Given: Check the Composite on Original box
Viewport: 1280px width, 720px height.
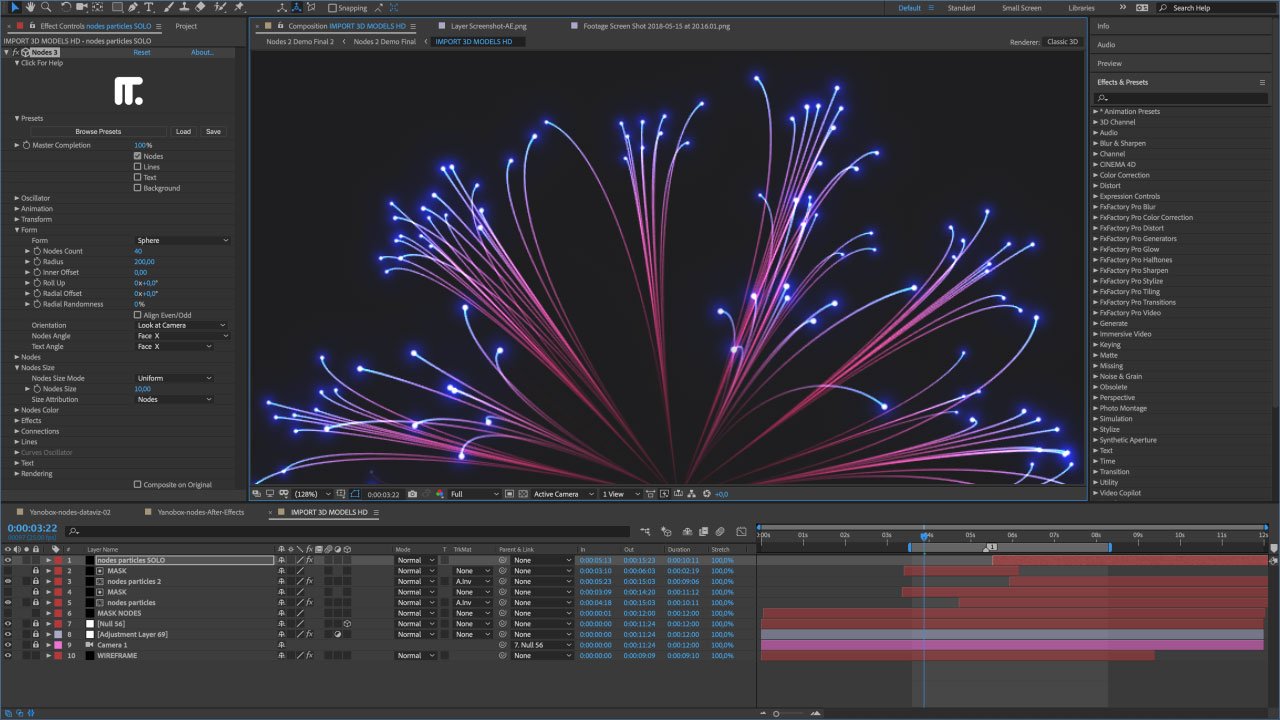Looking at the screenshot, I should [x=138, y=485].
